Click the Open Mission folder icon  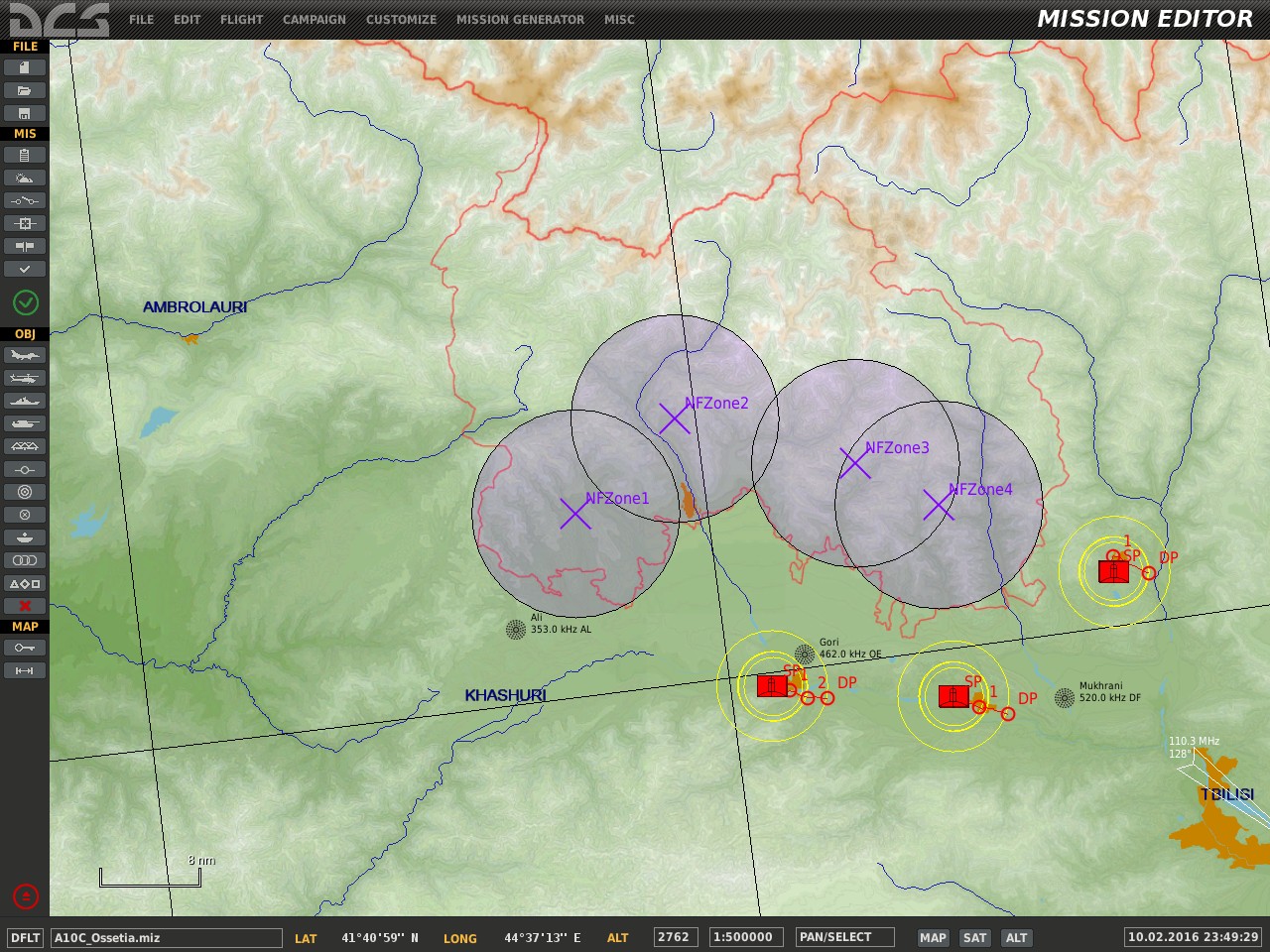[x=25, y=90]
